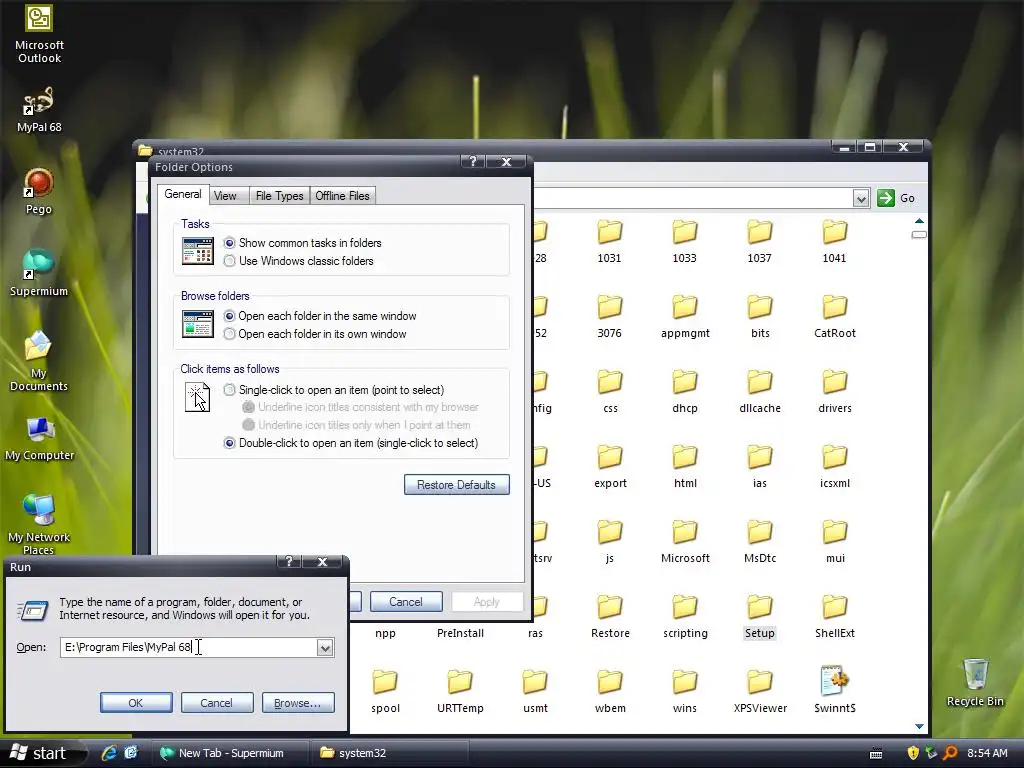Click the Run dialog help button
This screenshot has height=768, width=1024.
(289, 562)
